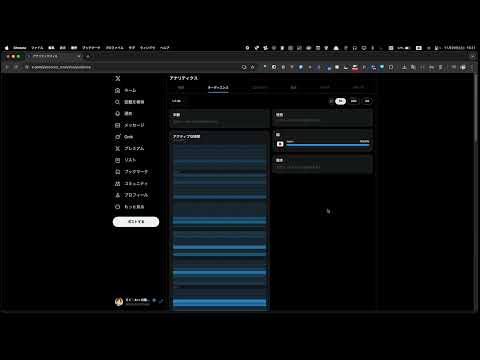Open the search/explore item with magnifier icon
Screen dimensions: 480x360
pos(129,102)
